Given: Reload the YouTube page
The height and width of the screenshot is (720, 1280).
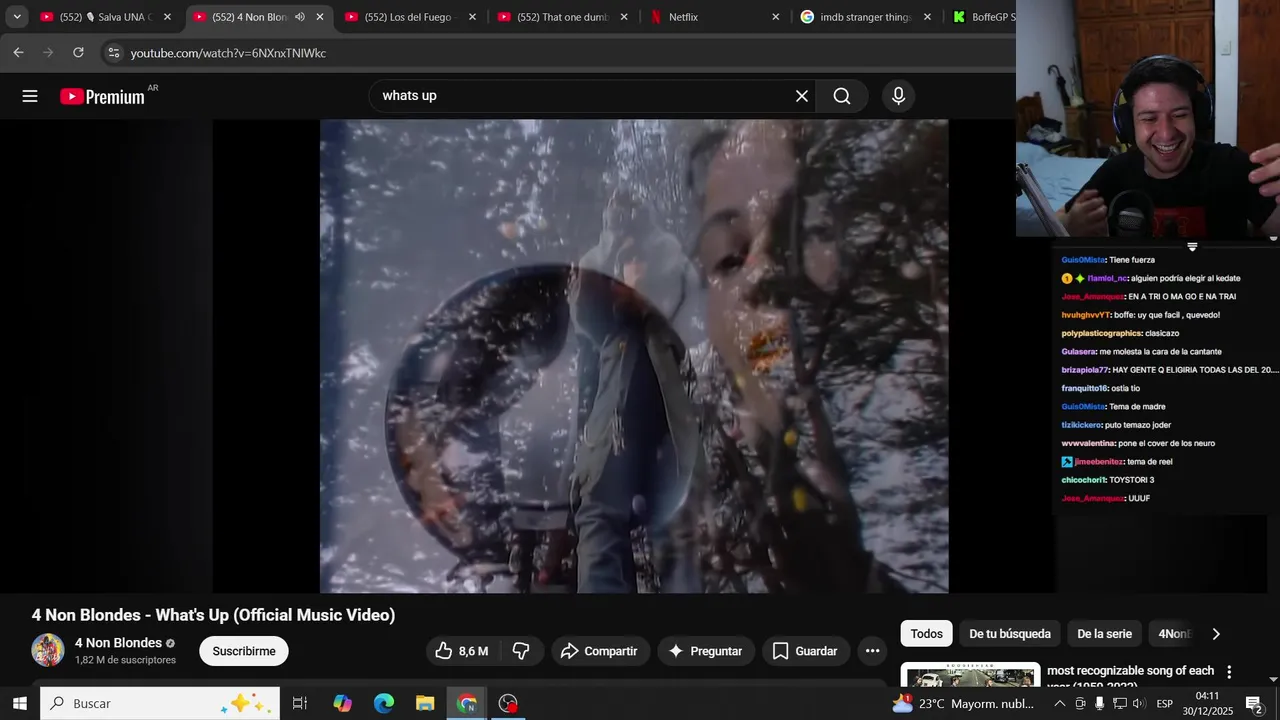Looking at the screenshot, I should (x=78, y=52).
